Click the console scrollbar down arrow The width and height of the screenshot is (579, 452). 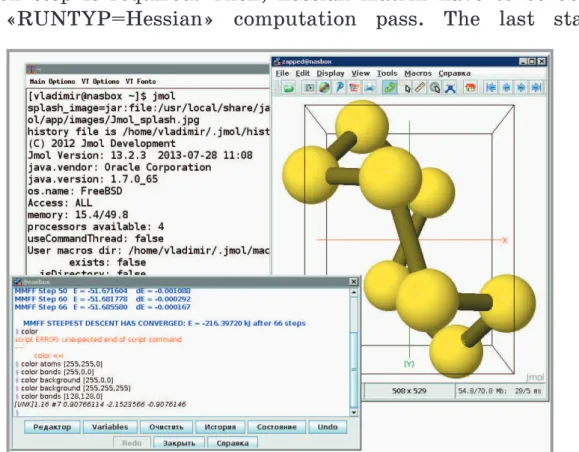pos(354,412)
